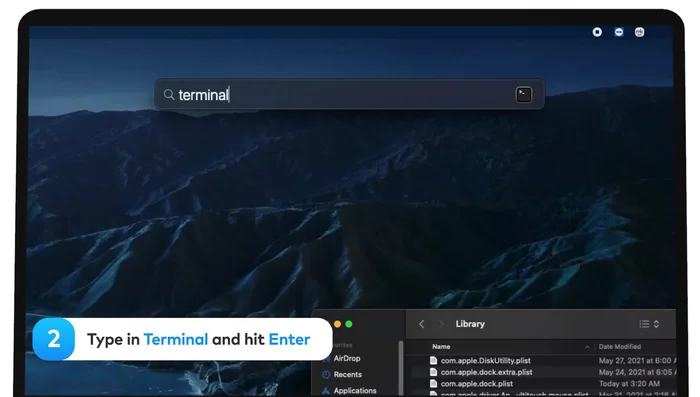Click the Library title in Finder toolbar
Image resolution: width=700 pixels, height=397 pixels.
pyautogui.click(x=470, y=324)
